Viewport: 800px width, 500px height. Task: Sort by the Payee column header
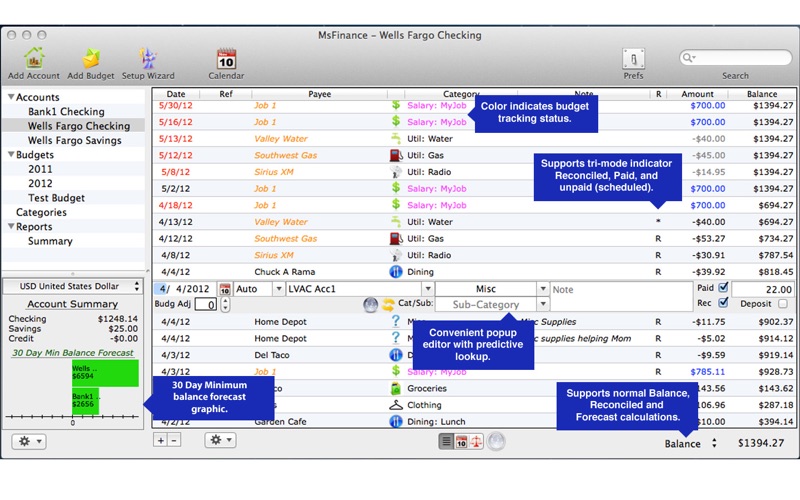tap(319, 94)
